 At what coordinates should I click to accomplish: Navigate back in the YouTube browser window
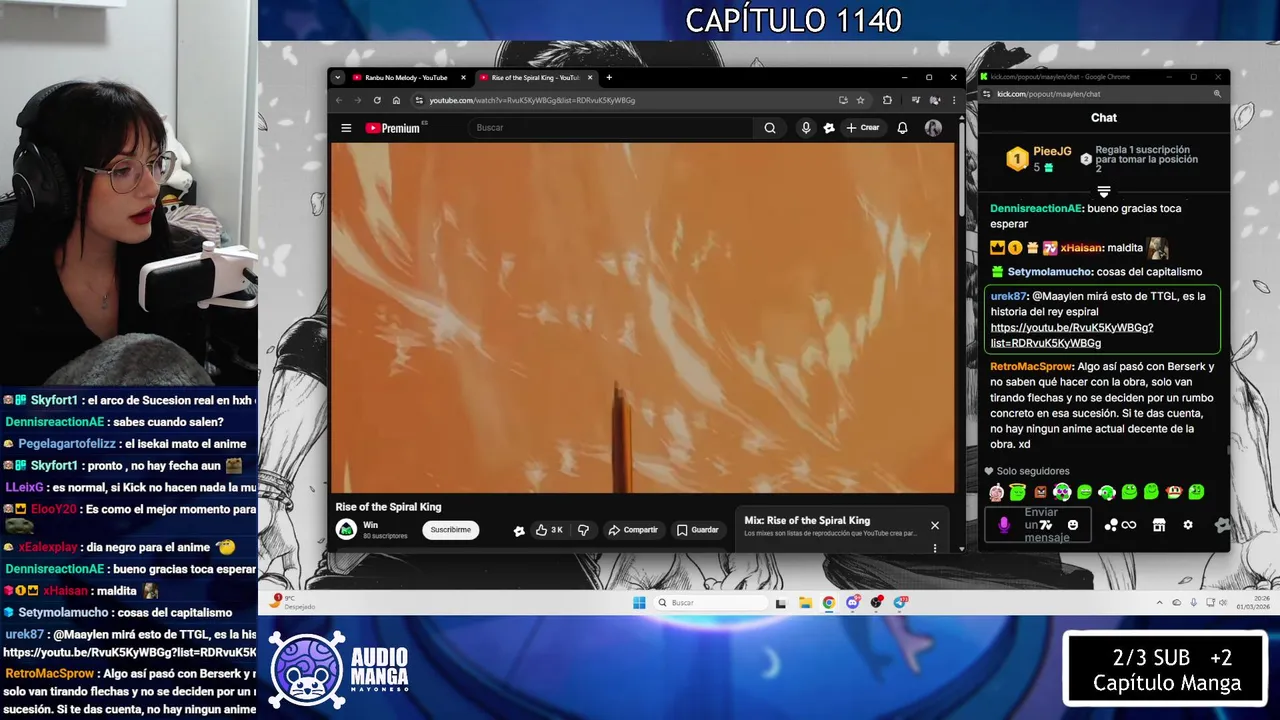click(338, 100)
